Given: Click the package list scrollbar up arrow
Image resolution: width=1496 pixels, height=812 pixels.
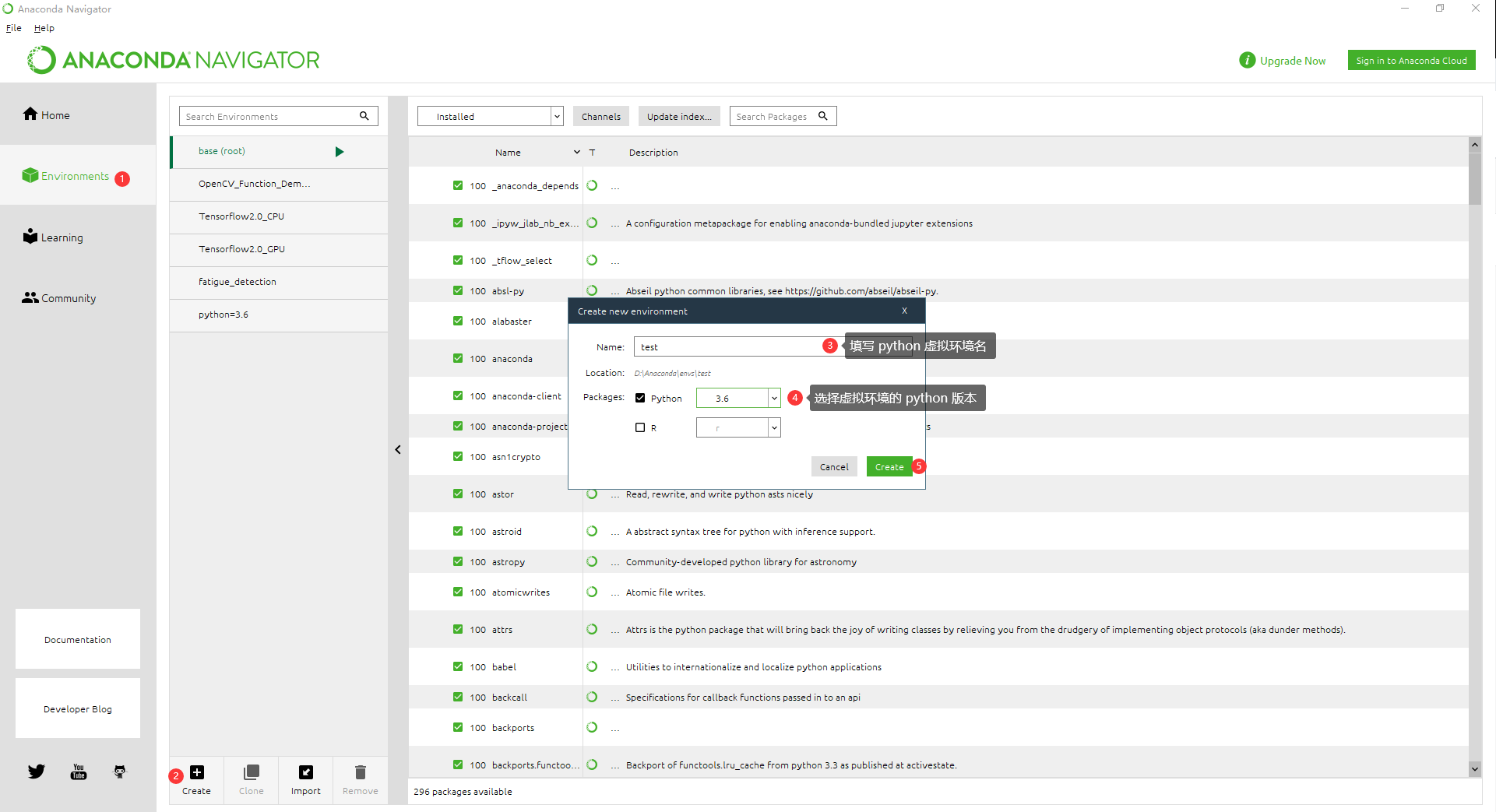Looking at the screenshot, I should click(x=1474, y=144).
